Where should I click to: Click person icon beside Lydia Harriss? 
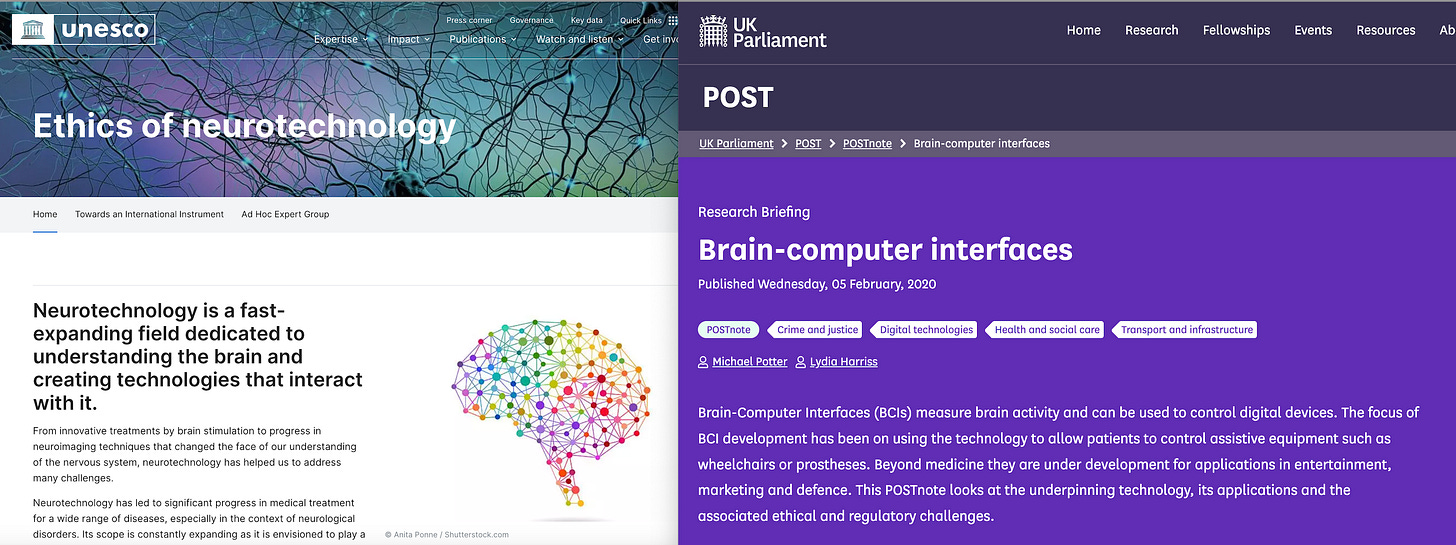[801, 361]
